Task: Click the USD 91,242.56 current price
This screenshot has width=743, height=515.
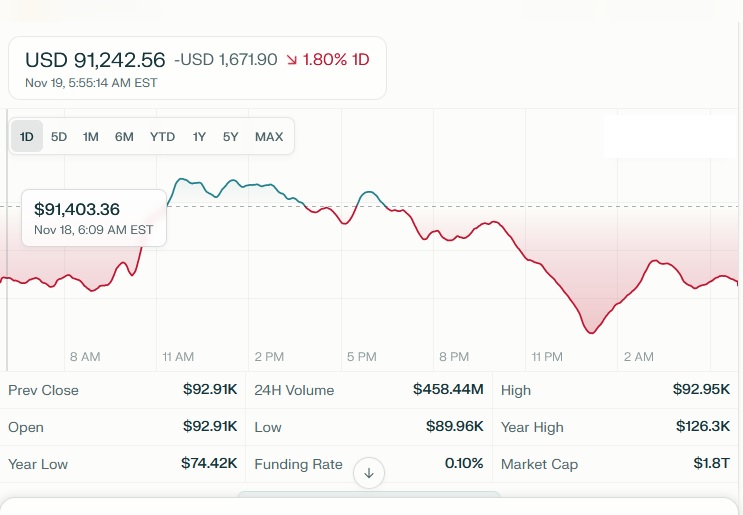Action: tap(95, 60)
